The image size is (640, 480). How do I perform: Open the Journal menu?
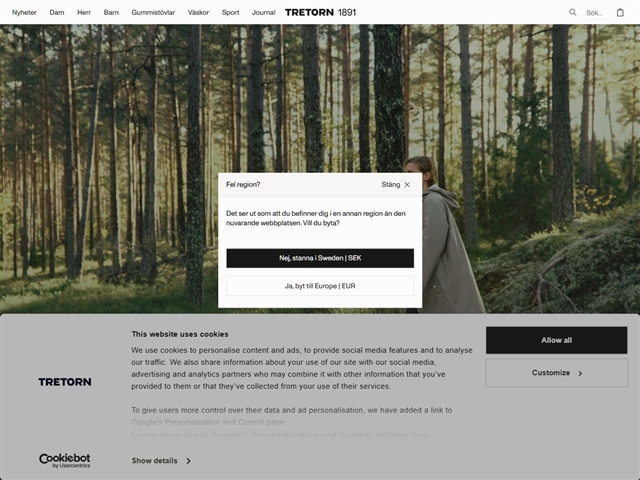click(264, 13)
